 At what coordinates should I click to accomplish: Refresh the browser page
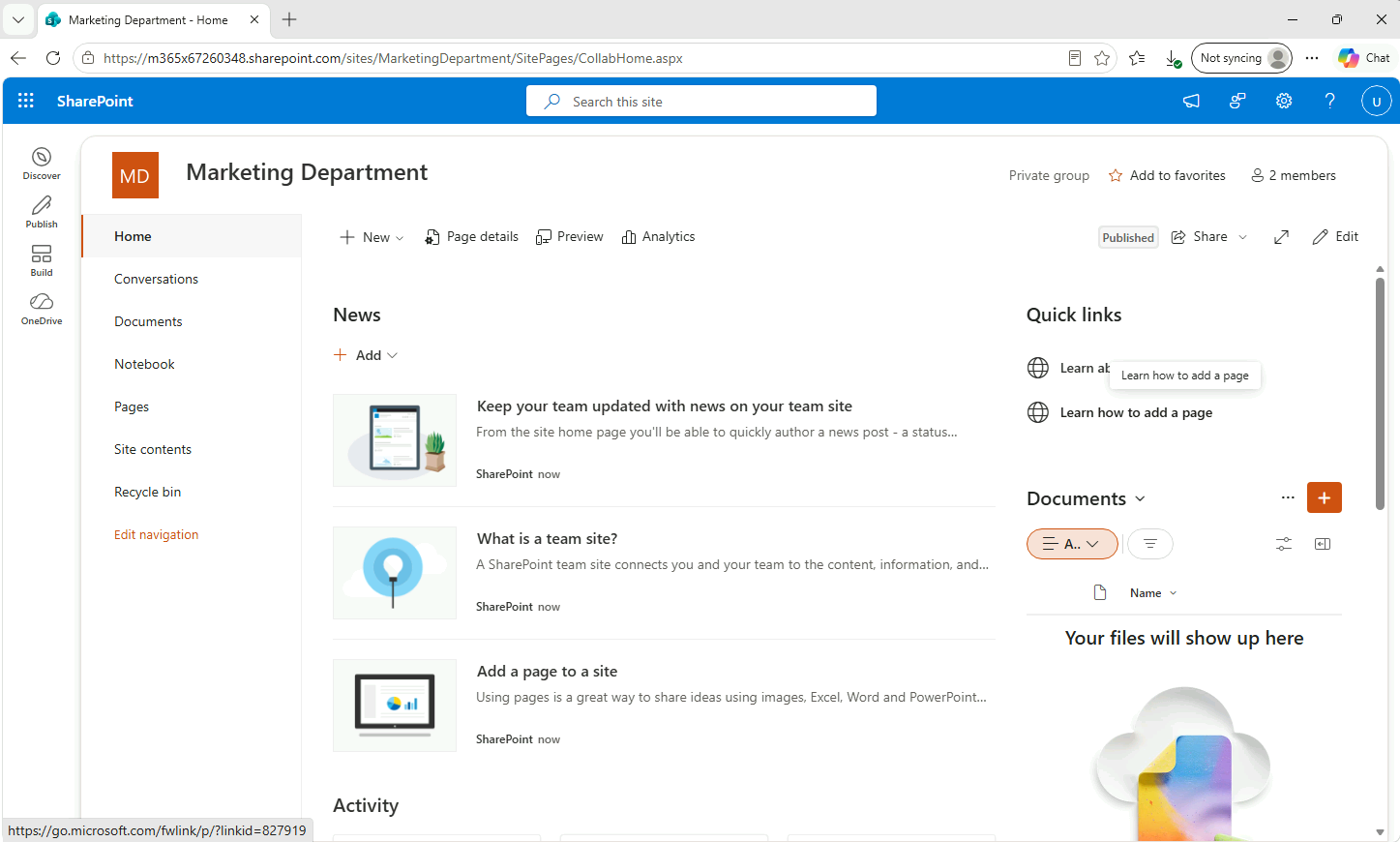tap(53, 58)
